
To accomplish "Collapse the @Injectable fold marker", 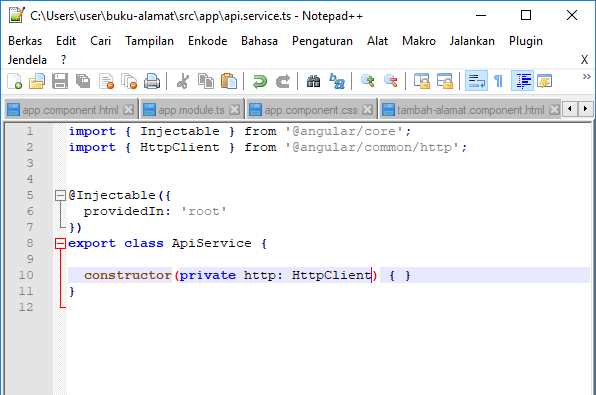I will pos(60,195).
